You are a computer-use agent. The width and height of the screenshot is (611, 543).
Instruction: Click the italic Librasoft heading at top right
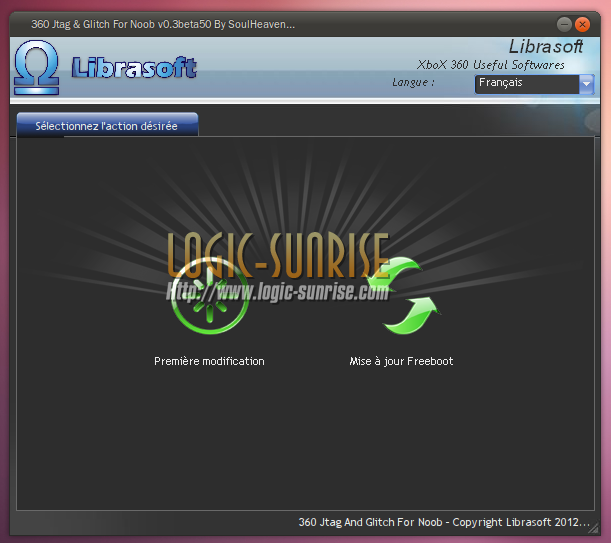(545, 47)
